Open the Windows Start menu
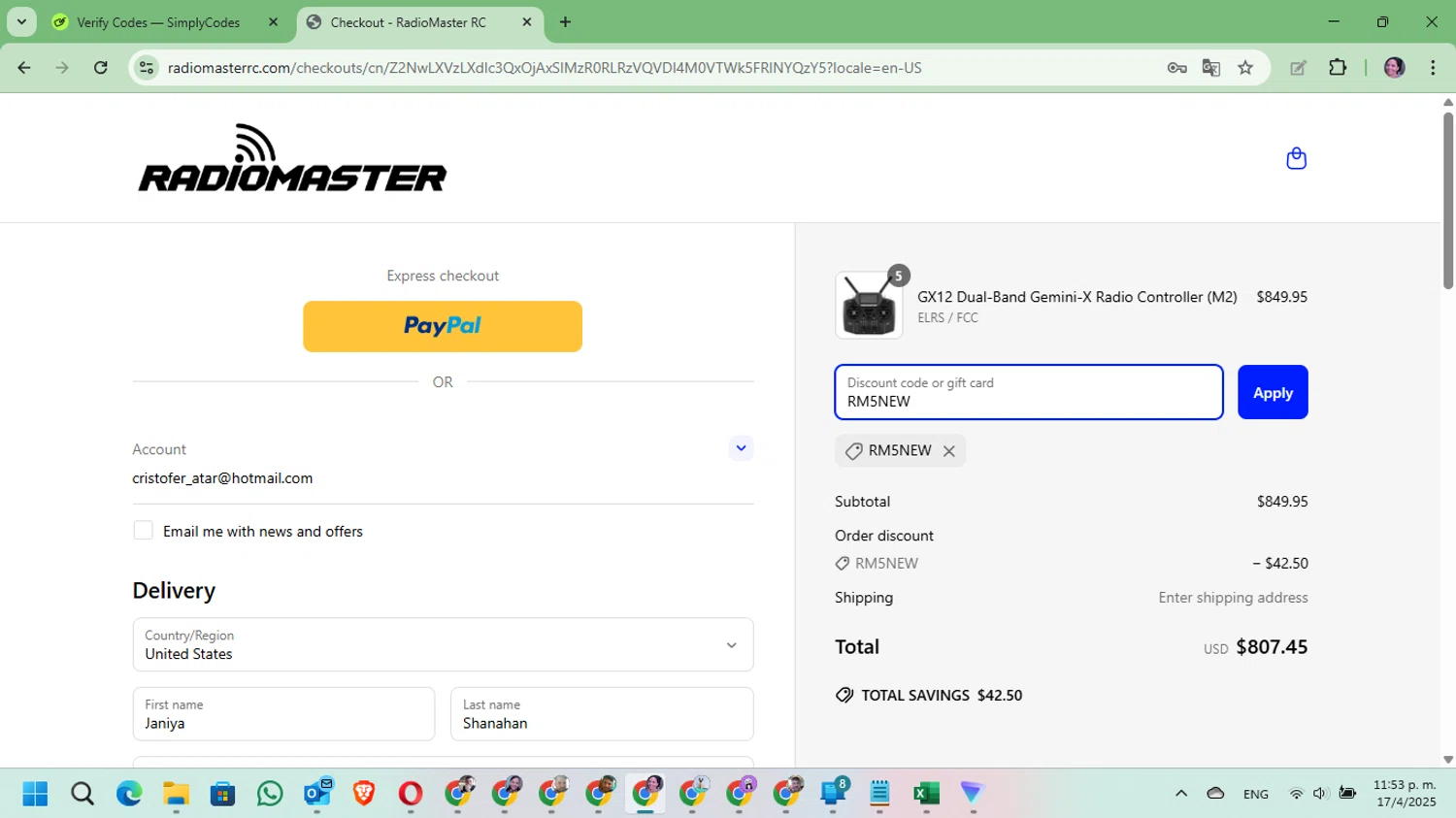The image size is (1456, 818). pyautogui.click(x=35, y=794)
